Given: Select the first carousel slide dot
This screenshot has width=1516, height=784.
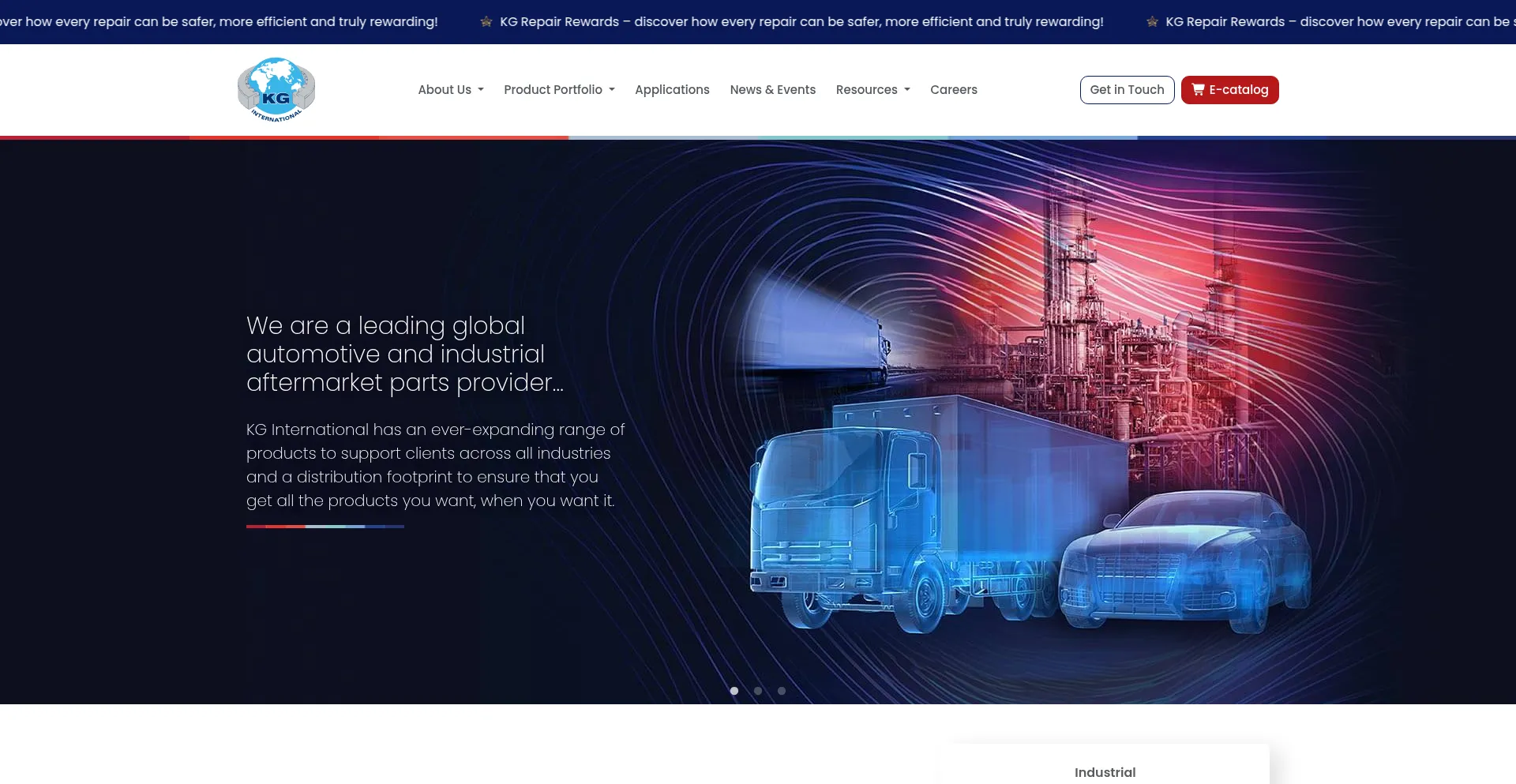Looking at the screenshot, I should pos(734,691).
